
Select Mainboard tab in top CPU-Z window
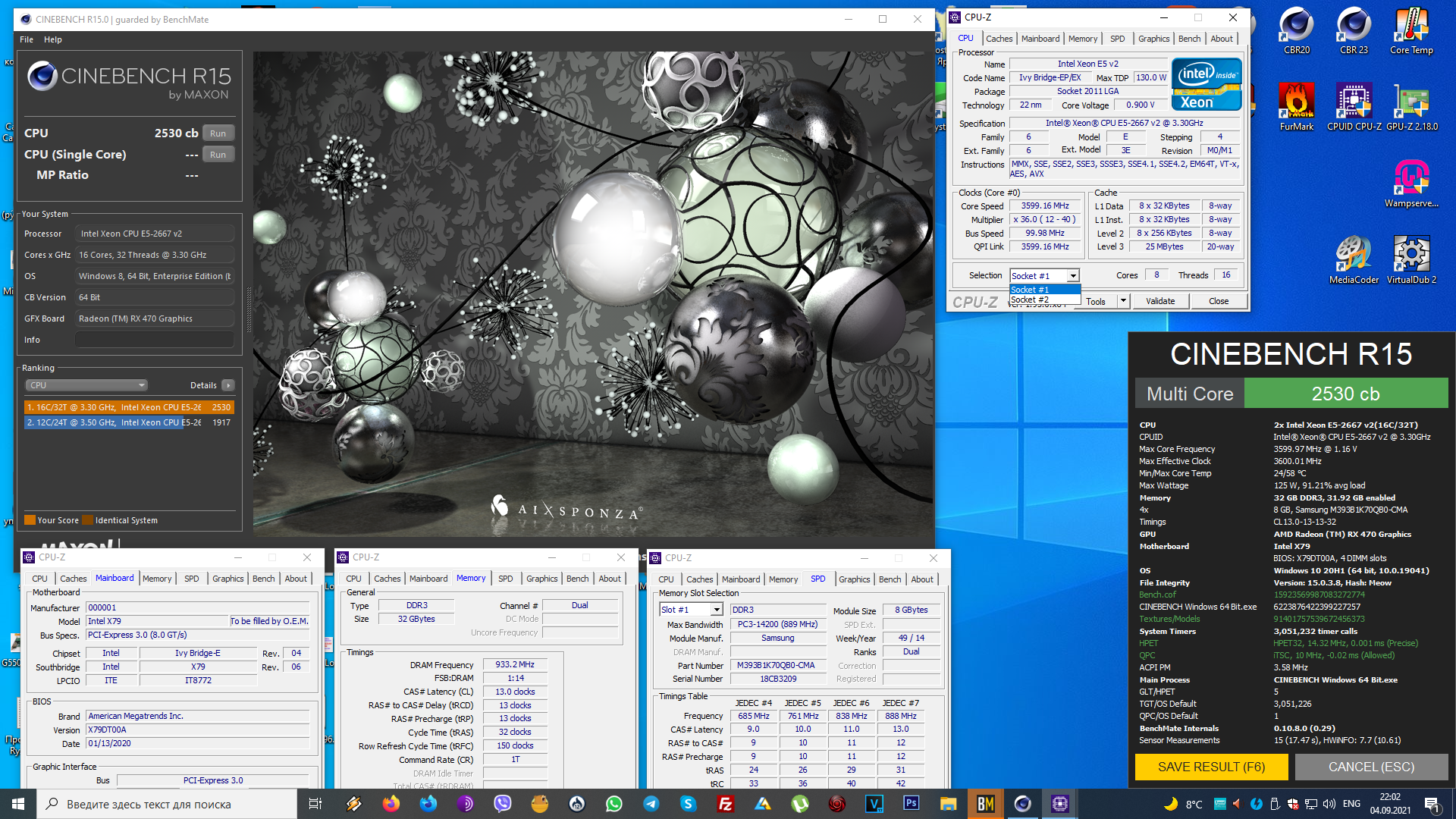click(1040, 39)
